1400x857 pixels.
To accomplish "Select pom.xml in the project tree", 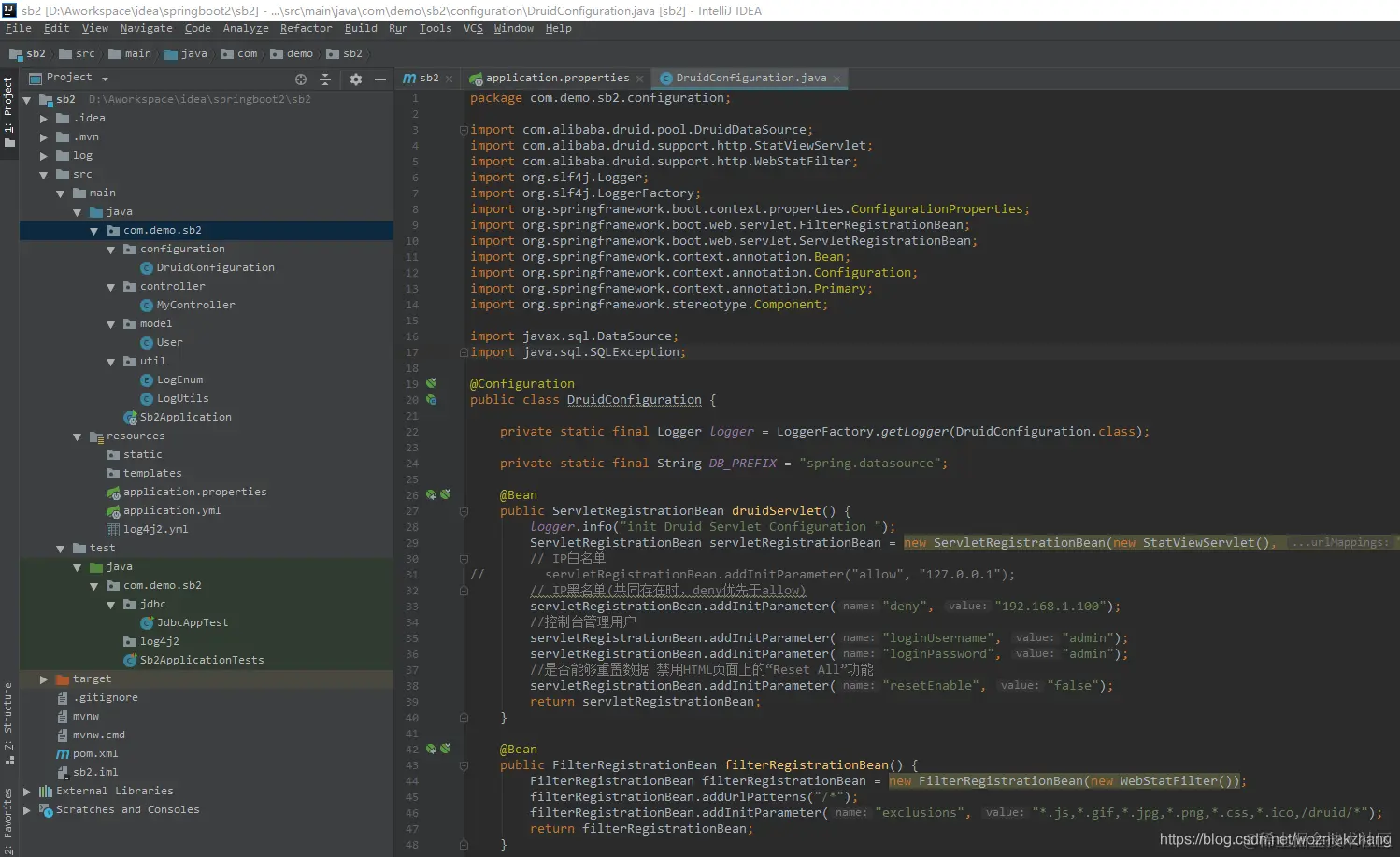I will (x=95, y=754).
